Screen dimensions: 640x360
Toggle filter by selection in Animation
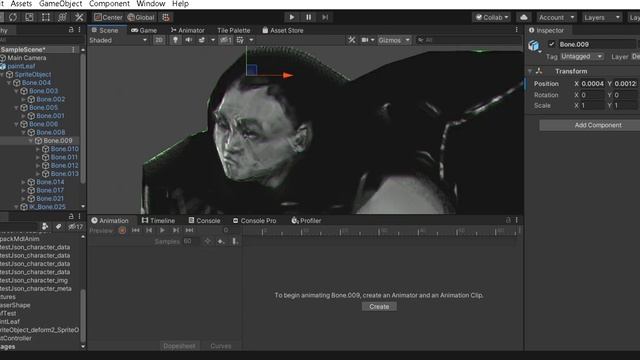(x=208, y=242)
